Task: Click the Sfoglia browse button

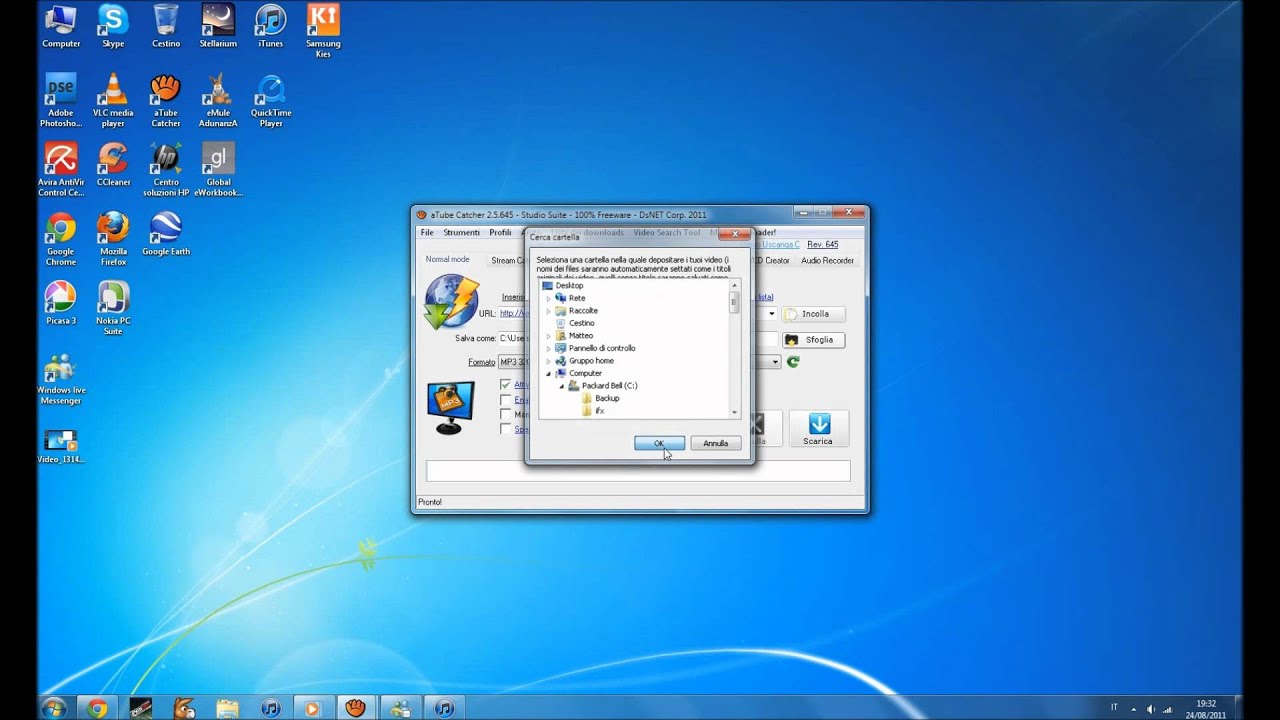Action: pos(814,340)
